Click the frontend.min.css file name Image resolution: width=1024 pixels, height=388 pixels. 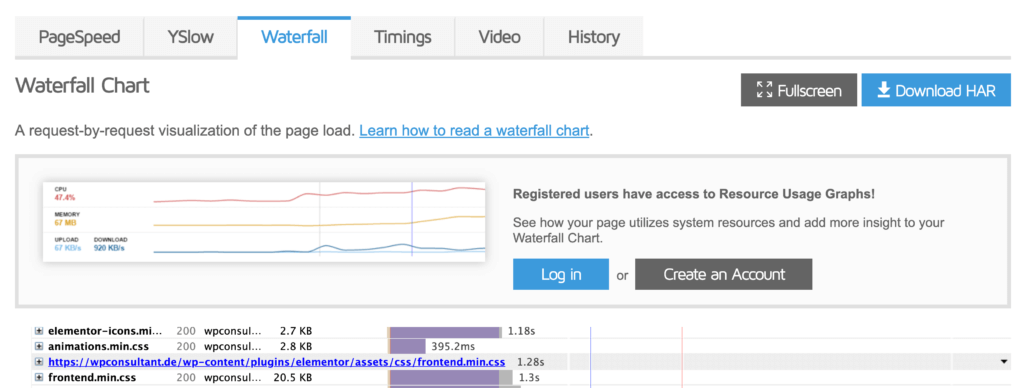pos(92,378)
